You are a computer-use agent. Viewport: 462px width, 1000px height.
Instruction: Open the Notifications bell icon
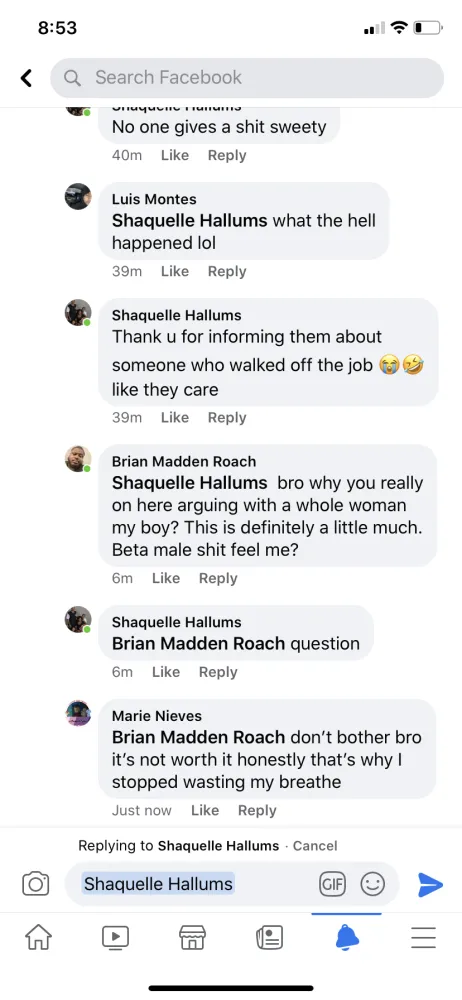(x=346, y=937)
